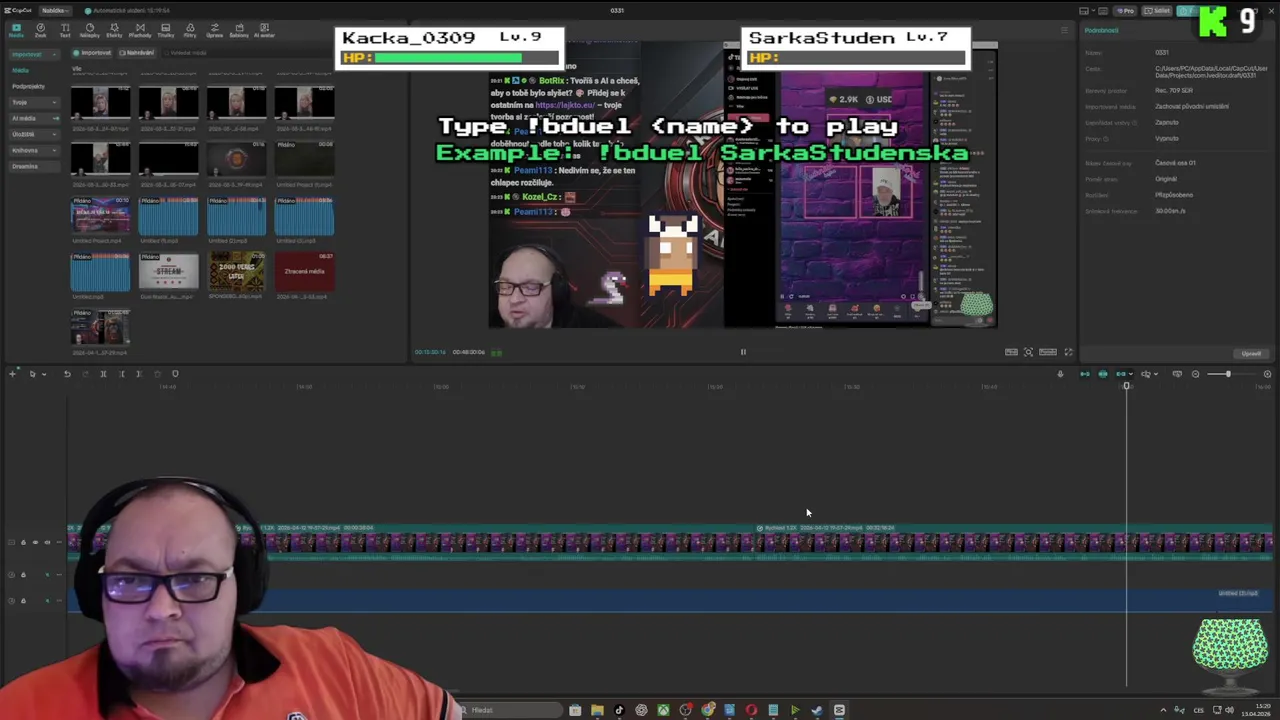Open the Efekty effects tab
This screenshot has width=1280, height=720.
pos(114,30)
